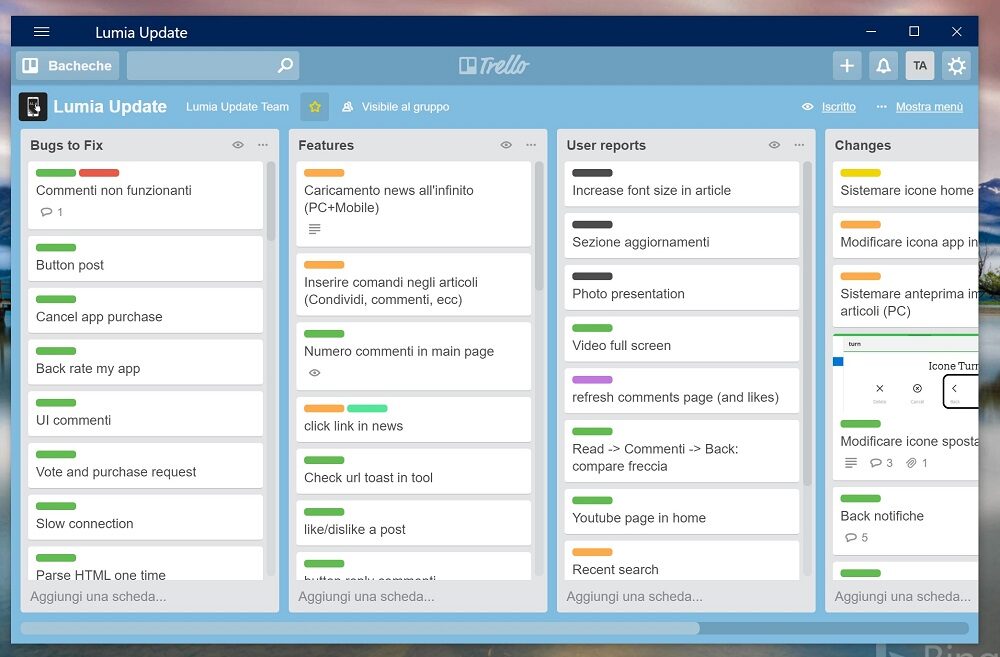Add a card to Bugs to Fix
Image resolution: width=1000 pixels, height=657 pixels.
coord(98,596)
